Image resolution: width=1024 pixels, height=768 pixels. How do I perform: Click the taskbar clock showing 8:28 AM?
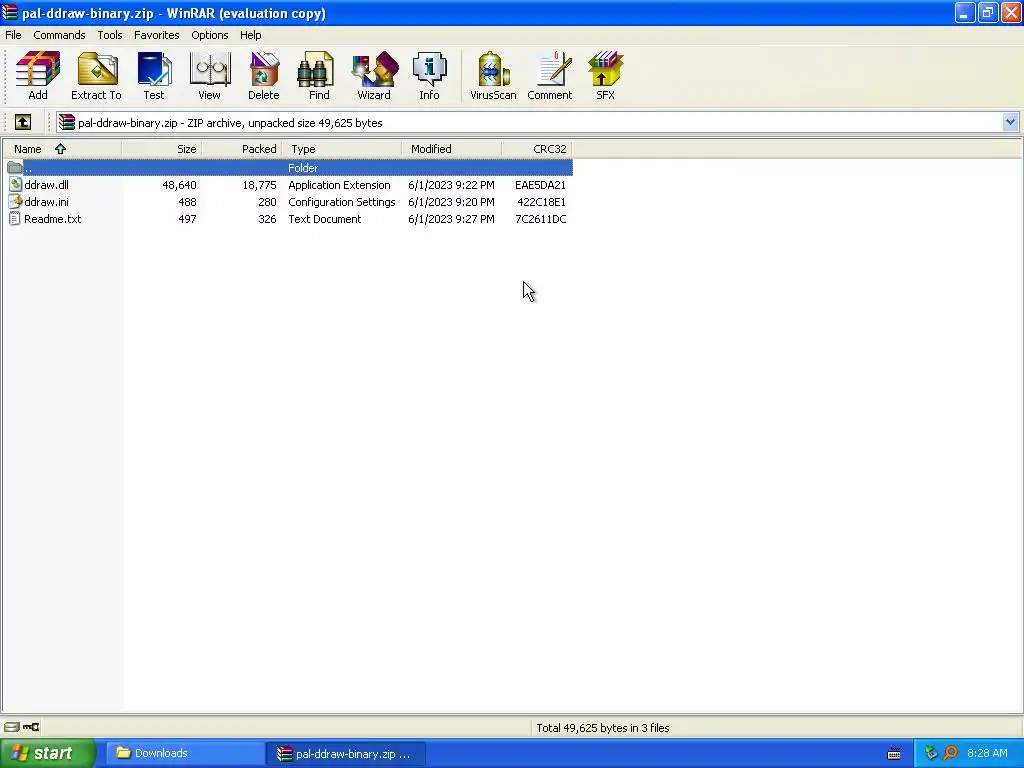987,753
